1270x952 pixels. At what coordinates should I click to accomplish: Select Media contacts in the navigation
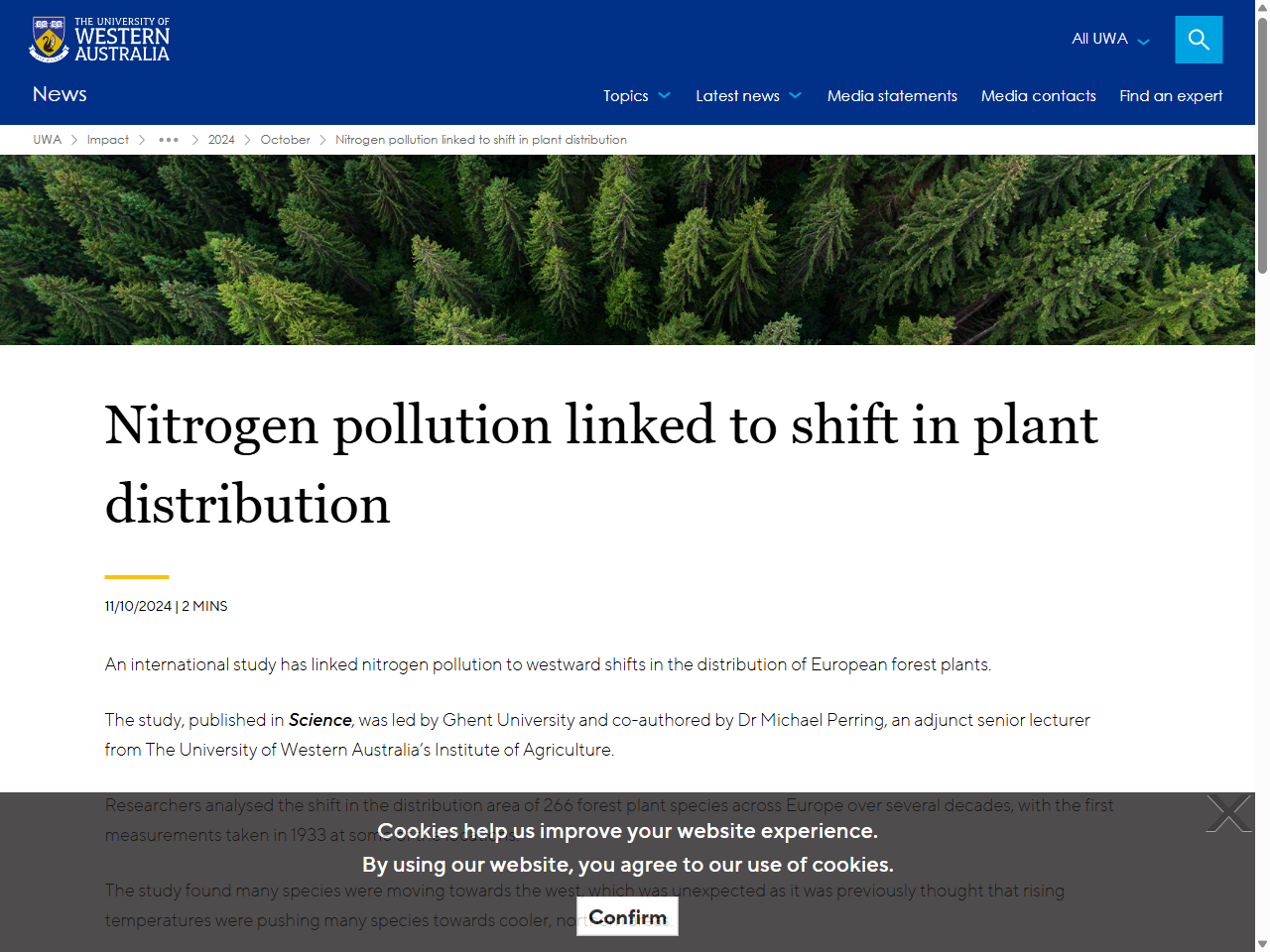coord(1039,96)
